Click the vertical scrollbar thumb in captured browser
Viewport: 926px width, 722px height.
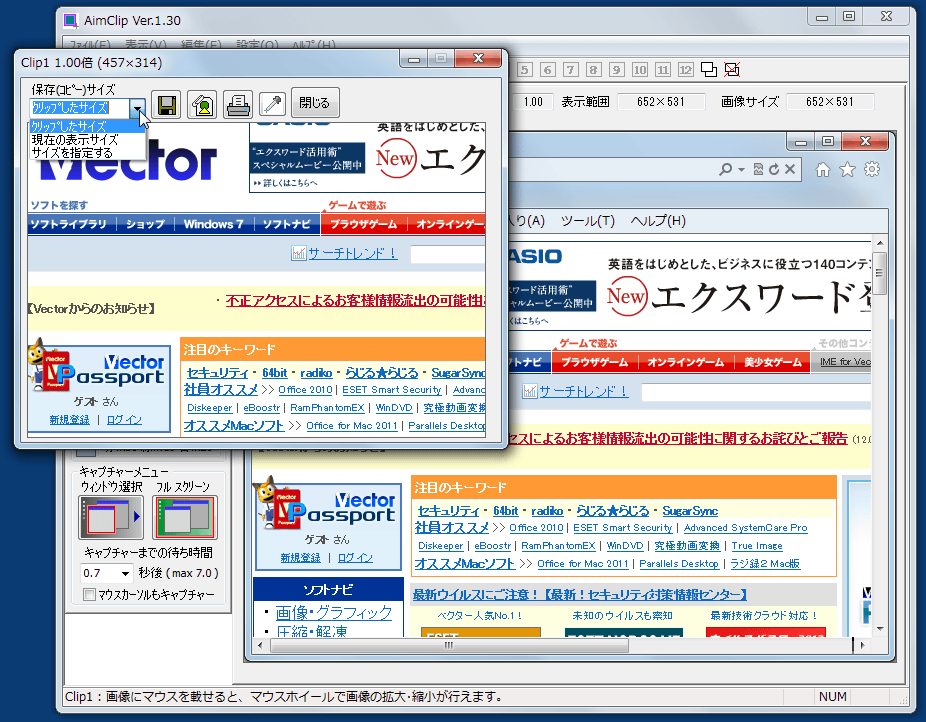(879, 273)
